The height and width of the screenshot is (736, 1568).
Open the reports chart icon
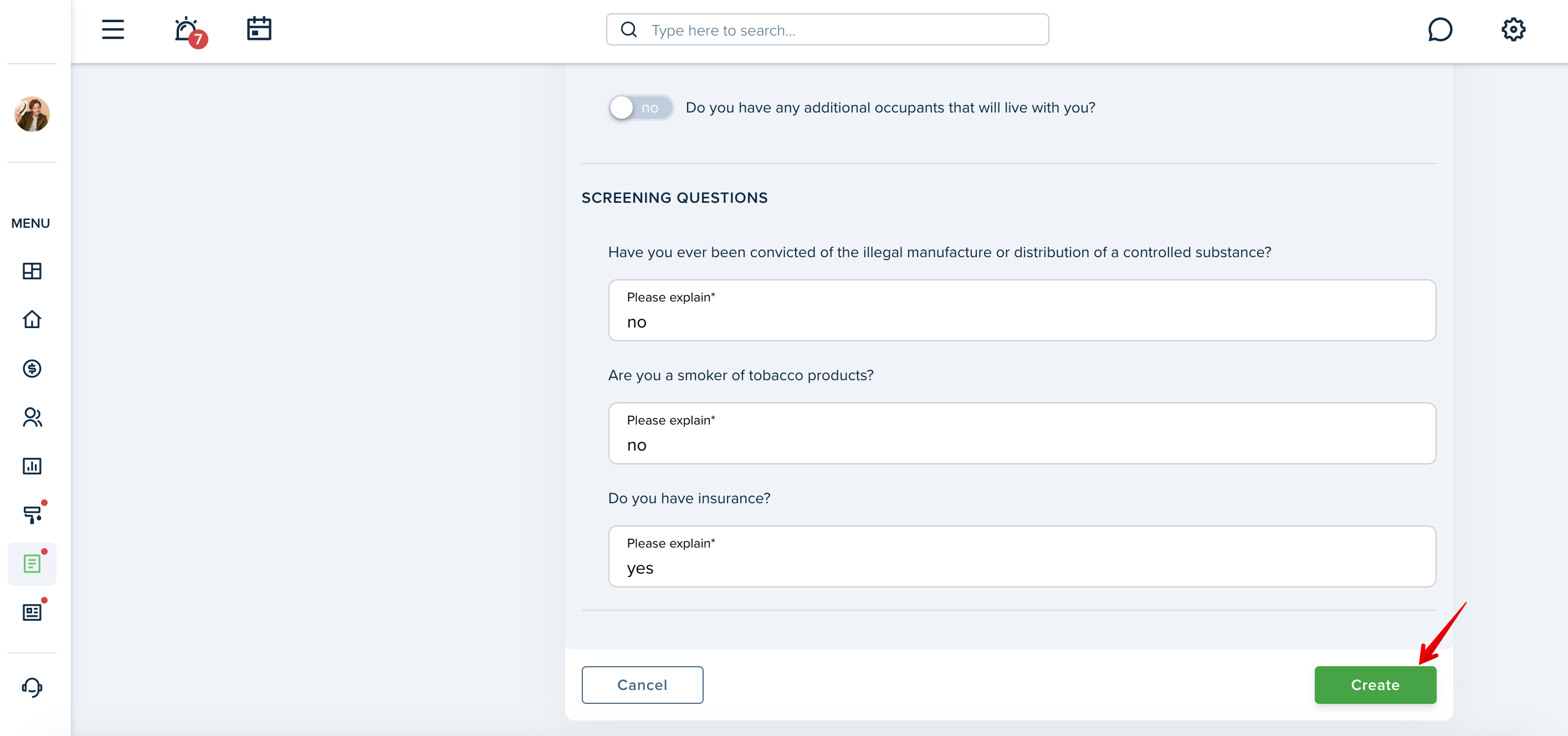[32, 466]
